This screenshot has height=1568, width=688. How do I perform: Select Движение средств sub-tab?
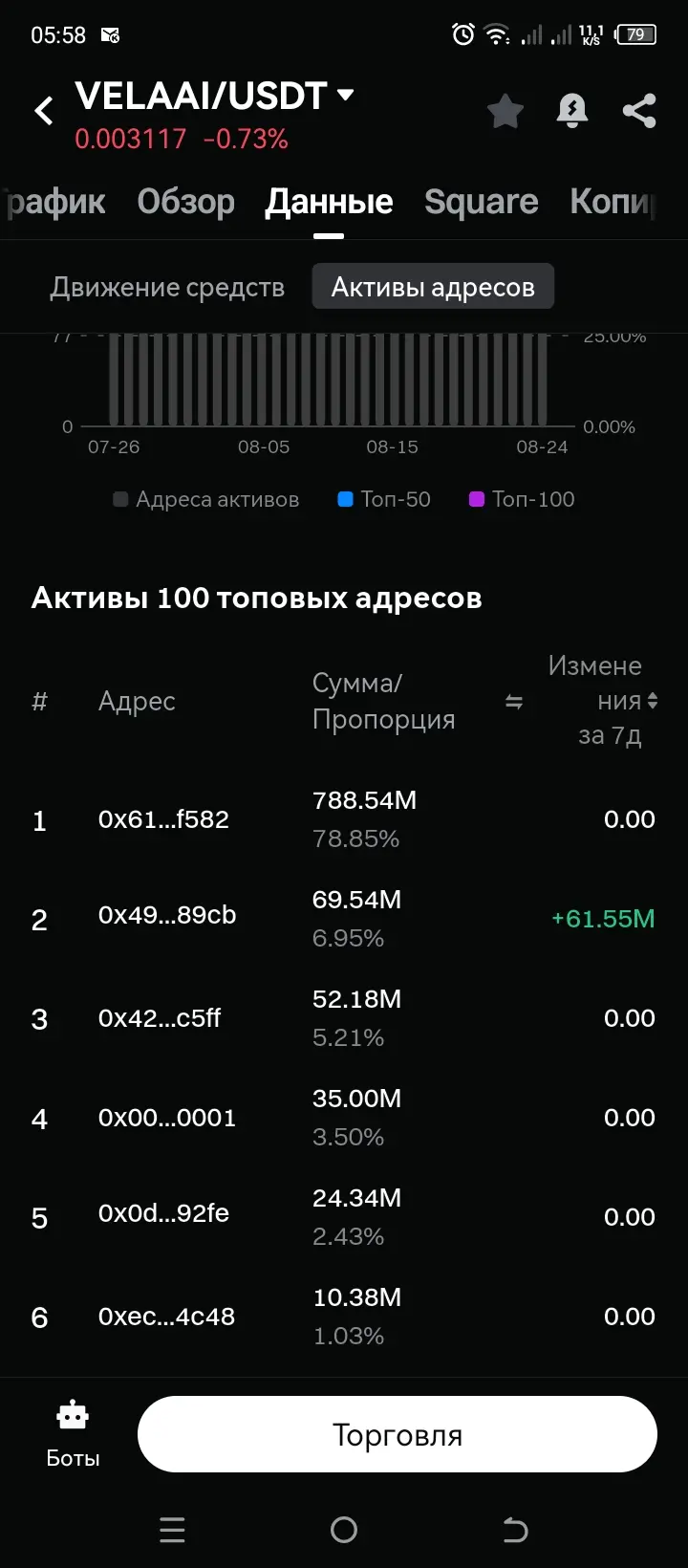(x=167, y=287)
